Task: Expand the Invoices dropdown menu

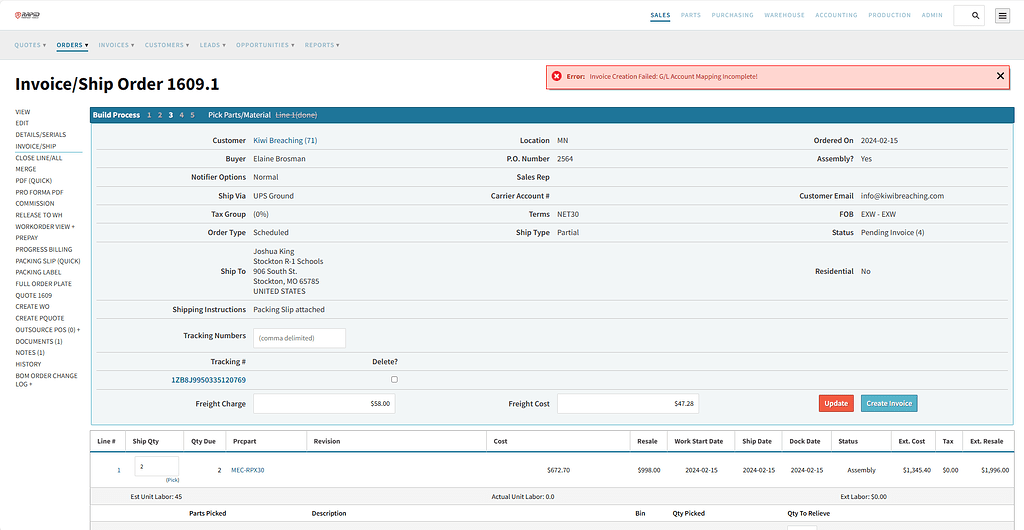Action: tap(116, 45)
